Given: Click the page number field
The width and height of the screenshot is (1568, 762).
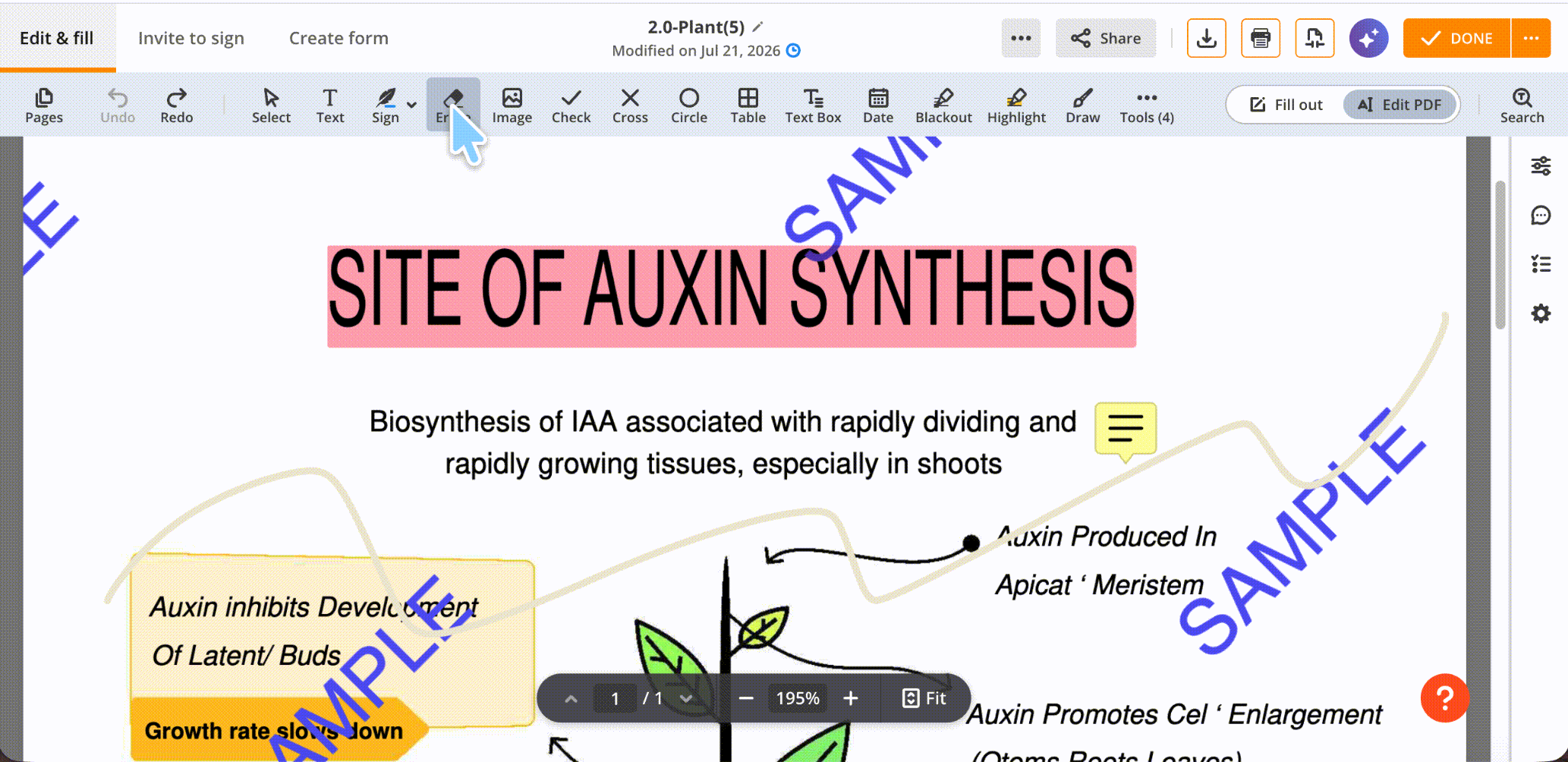Looking at the screenshot, I should (615, 698).
